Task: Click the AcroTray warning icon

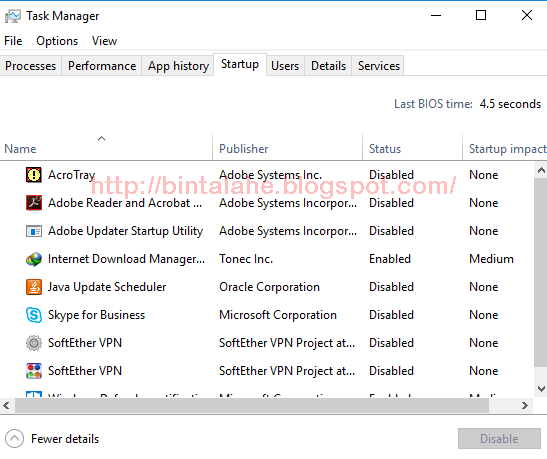Action: coord(34,175)
